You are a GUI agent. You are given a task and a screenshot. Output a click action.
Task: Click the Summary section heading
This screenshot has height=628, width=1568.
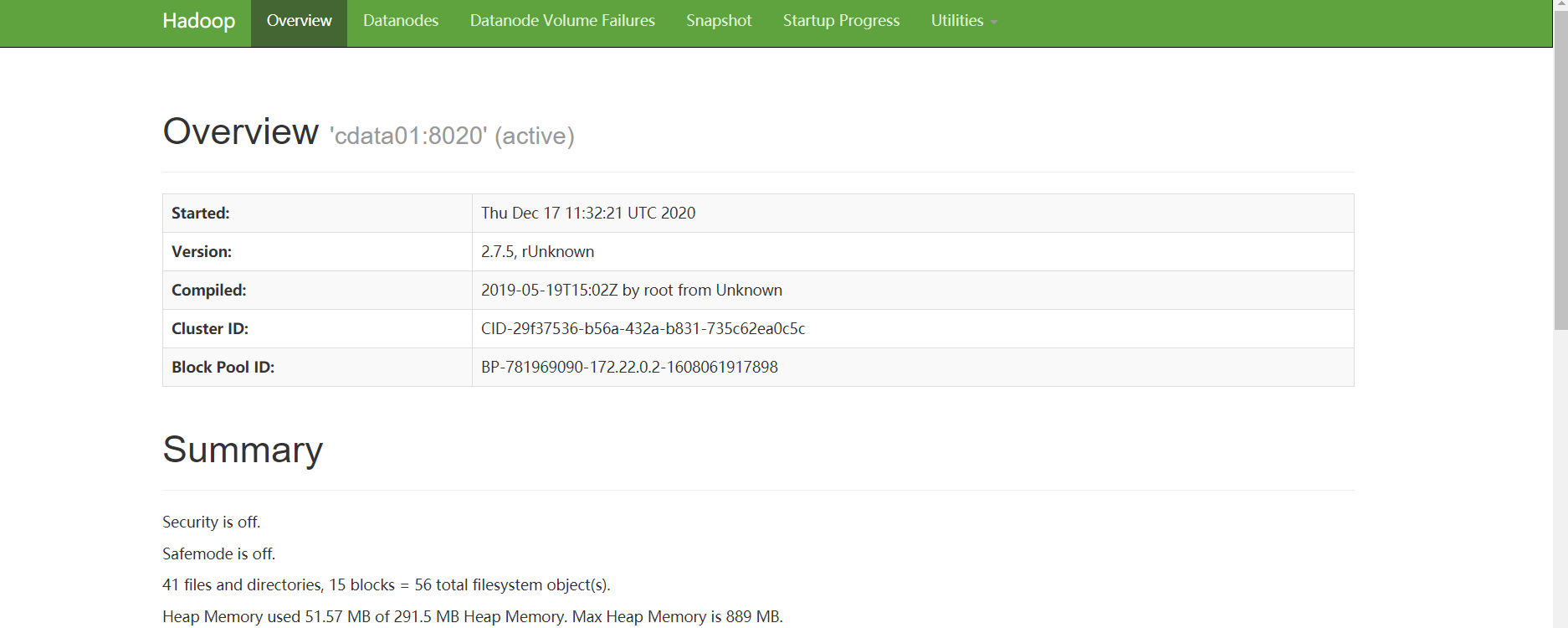(x=243, y=450)
